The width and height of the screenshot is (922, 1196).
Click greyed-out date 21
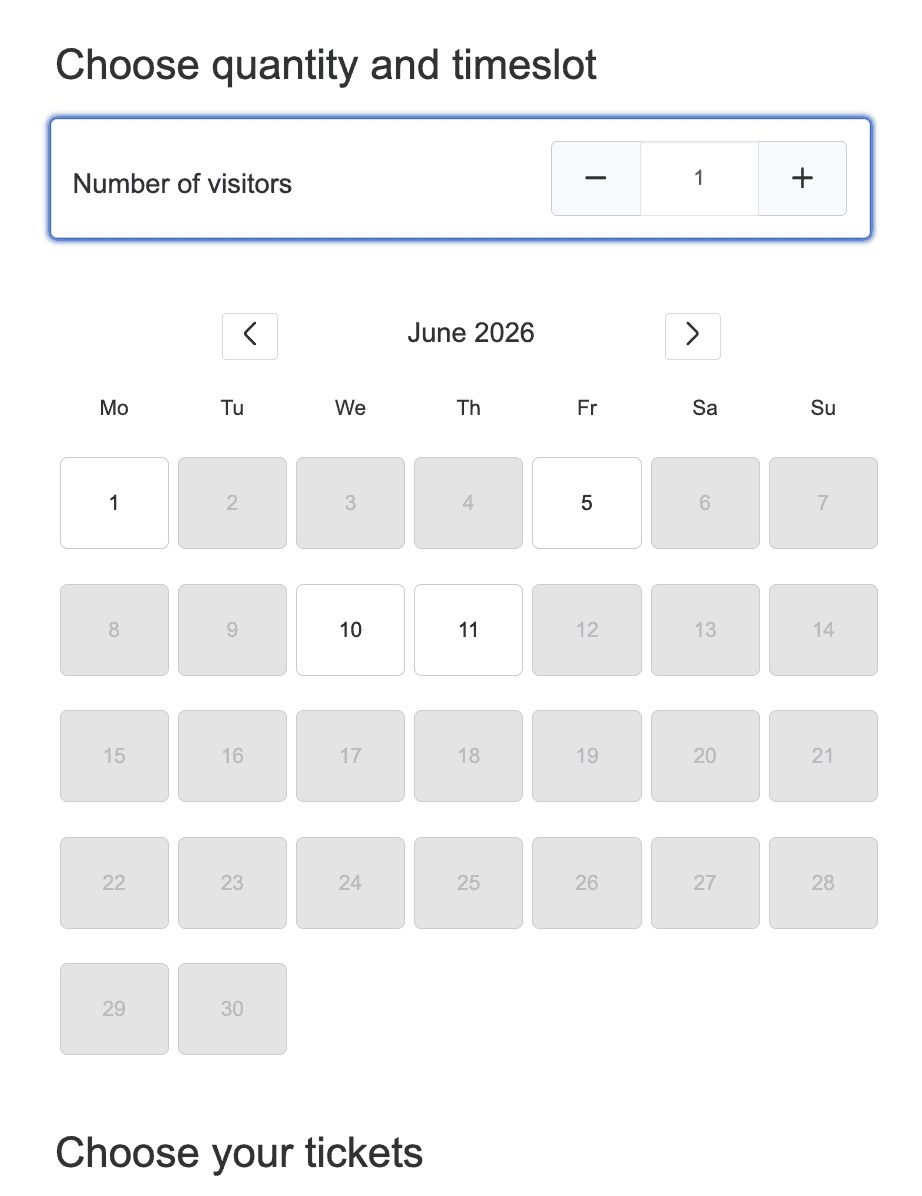pyautogui.click(x=823, y=756)
